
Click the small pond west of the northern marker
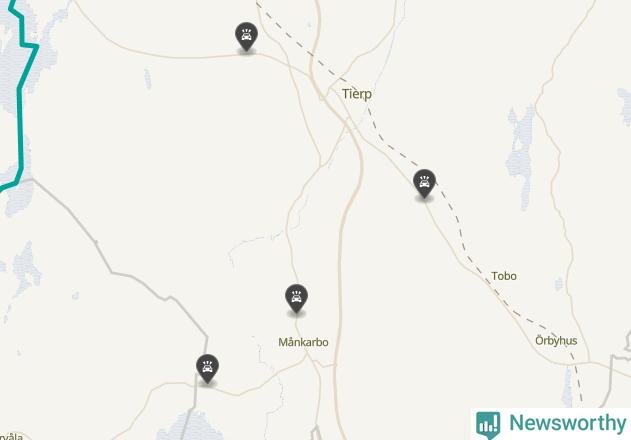coord(148,79)
